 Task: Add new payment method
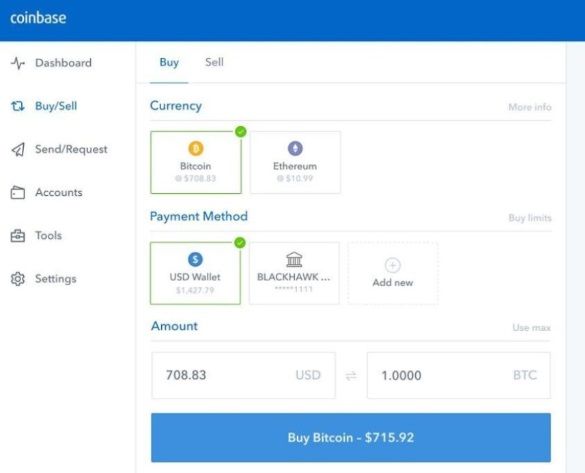click(392, 273)
